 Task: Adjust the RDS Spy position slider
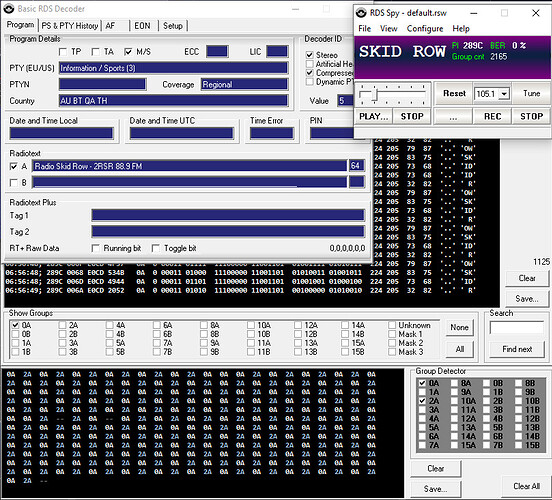click(x=375, y=94)
